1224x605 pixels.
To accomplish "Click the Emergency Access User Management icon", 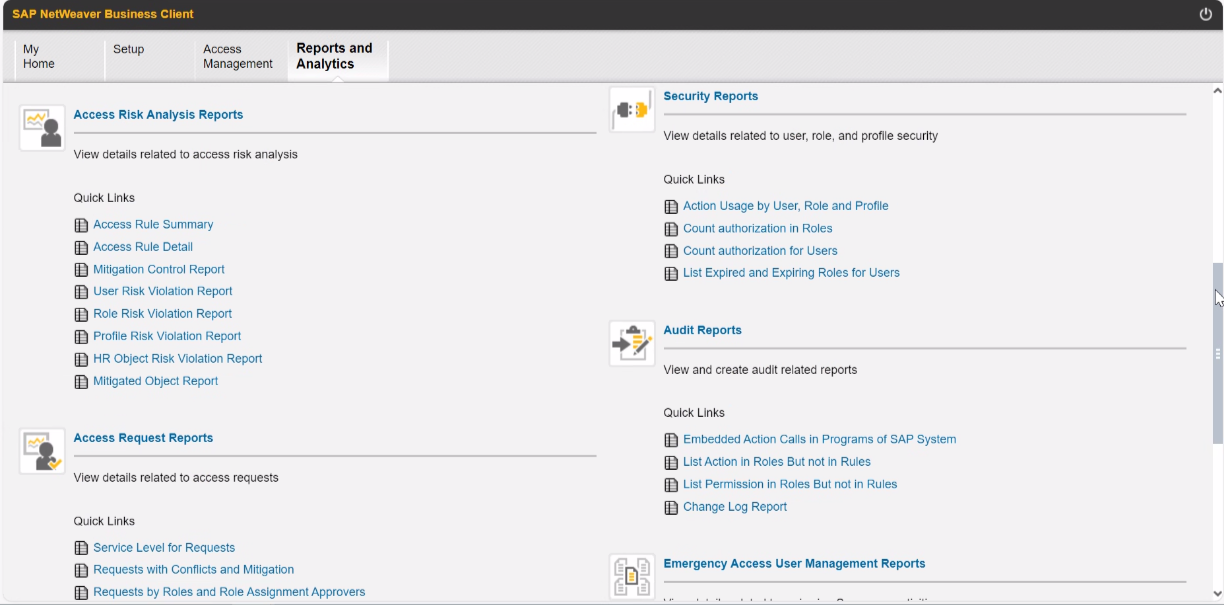I will [632, 577].
